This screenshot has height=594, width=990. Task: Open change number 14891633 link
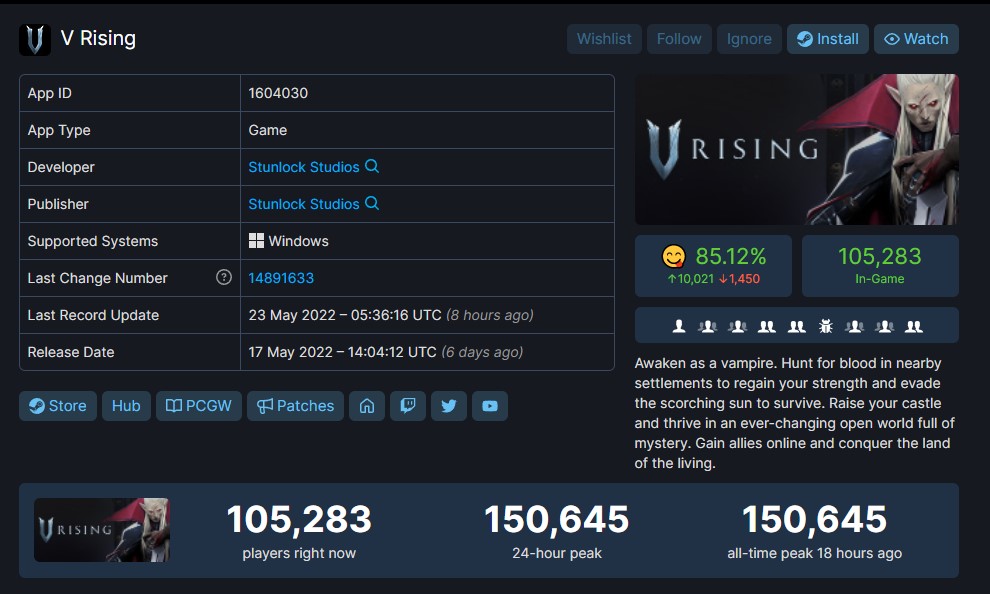point(281,278)
